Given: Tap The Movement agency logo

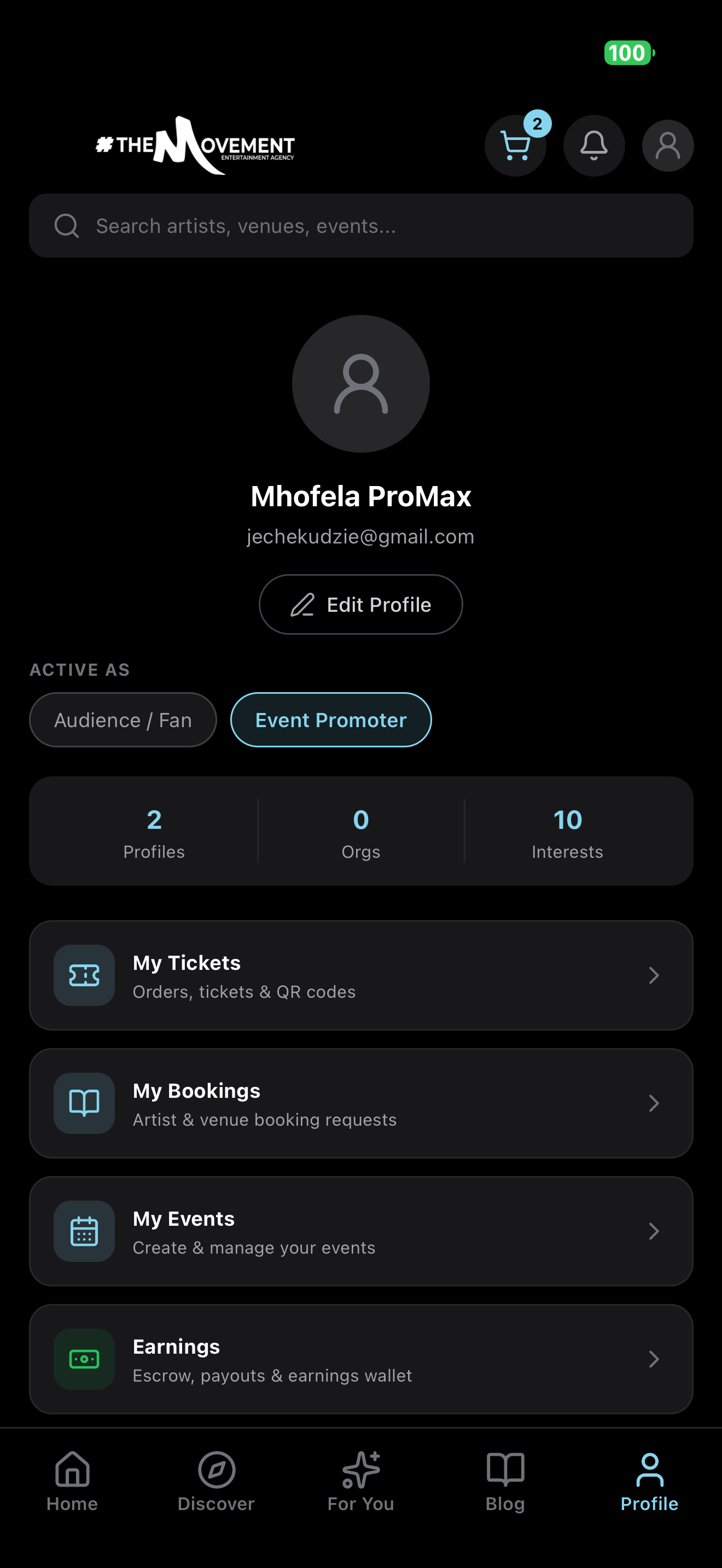Looking at the screenshot, I should point(195,145).
